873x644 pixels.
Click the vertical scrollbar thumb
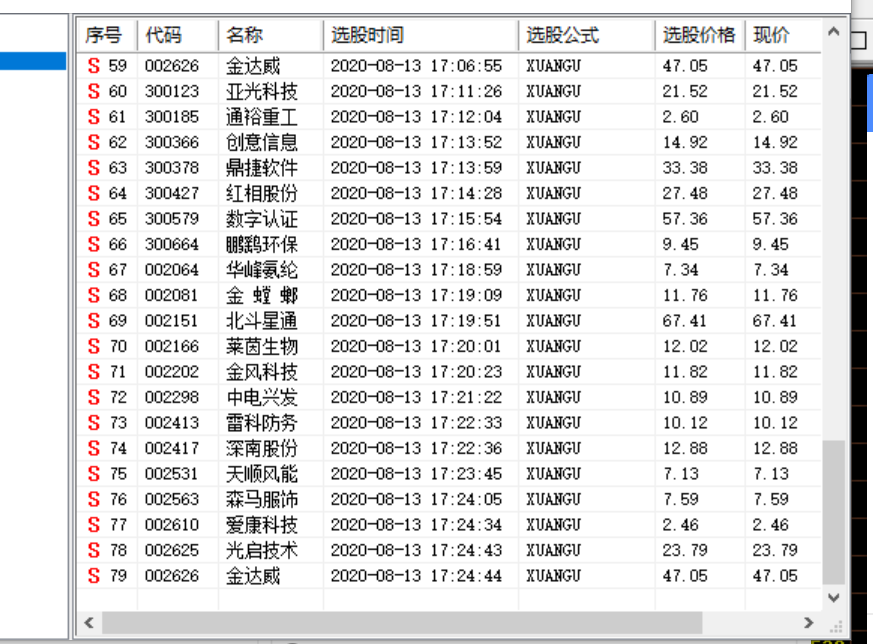click(833, 512)
